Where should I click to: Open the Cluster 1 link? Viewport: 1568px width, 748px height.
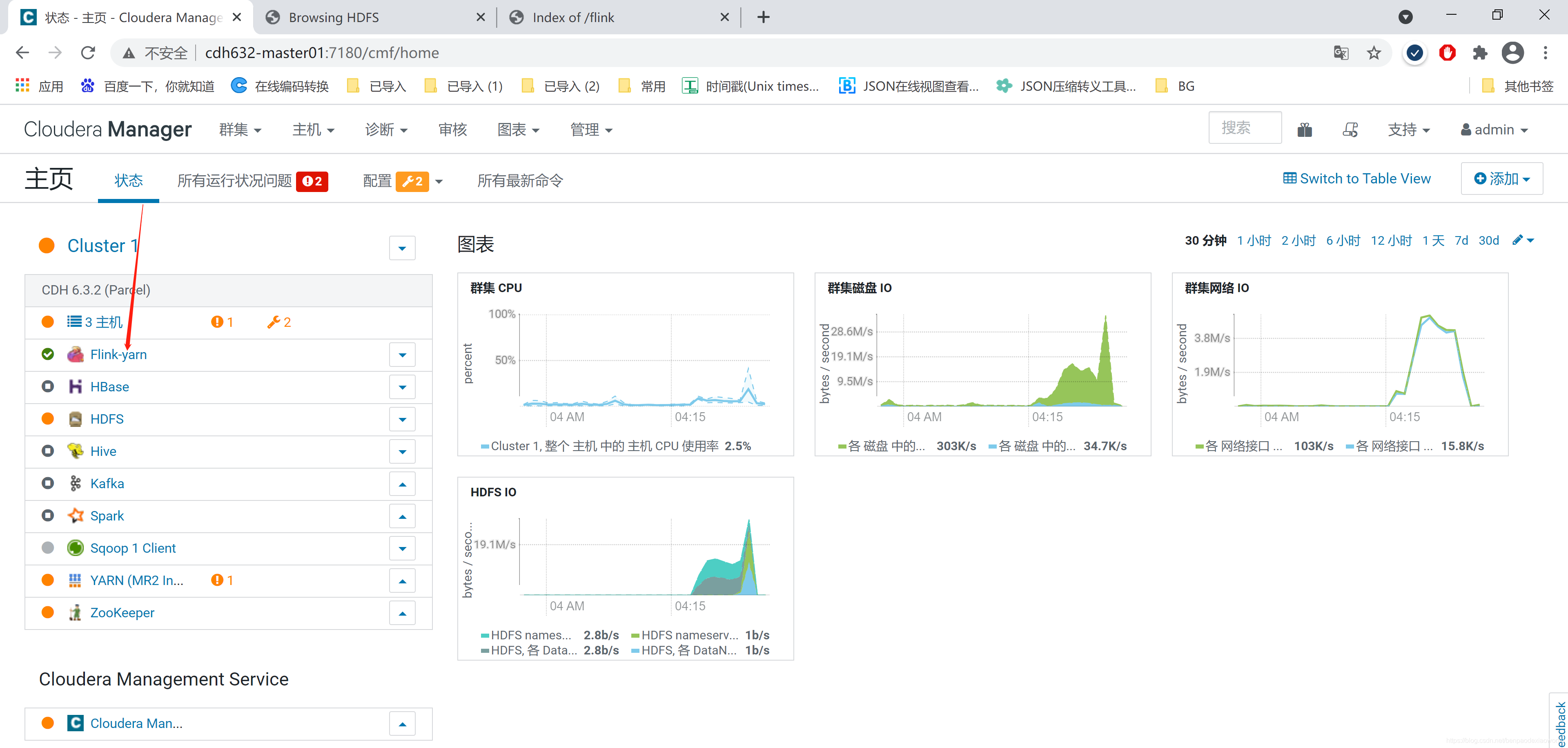(103, 246)
